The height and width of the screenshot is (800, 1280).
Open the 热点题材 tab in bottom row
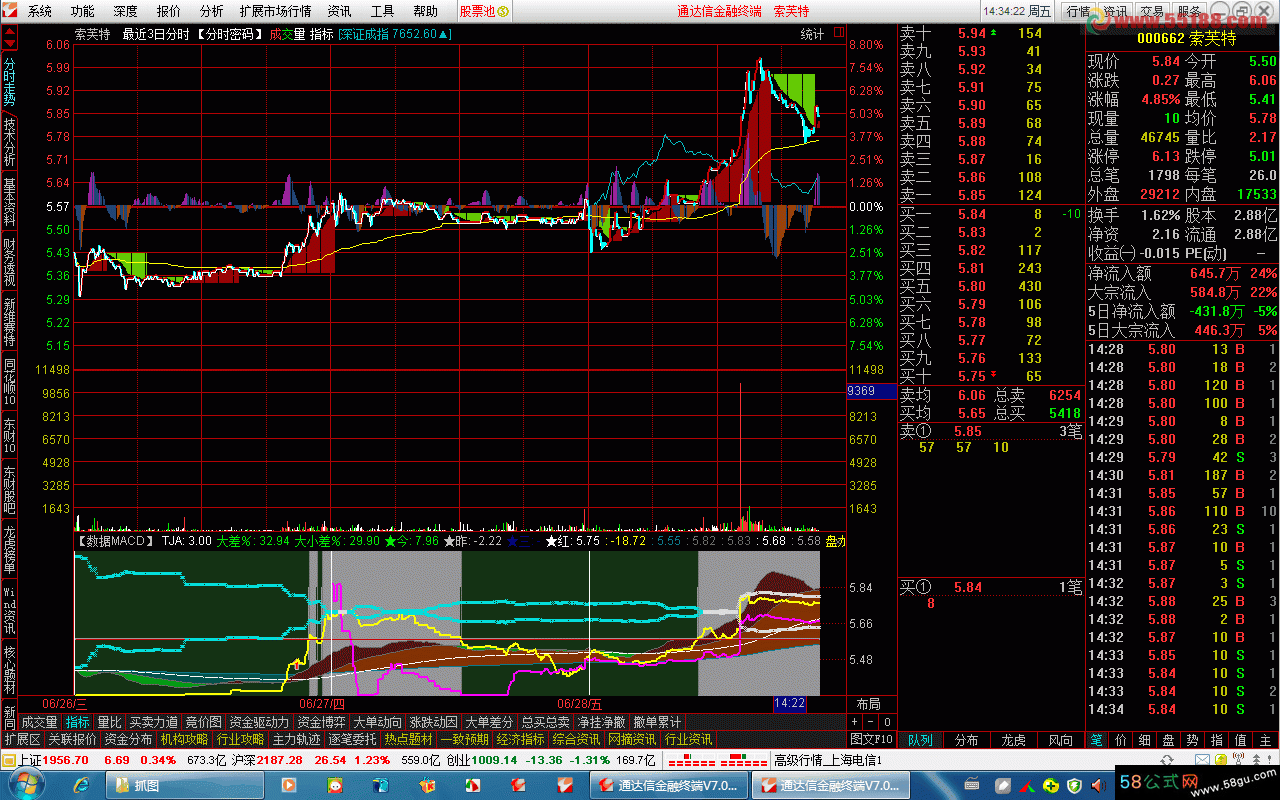408,739
